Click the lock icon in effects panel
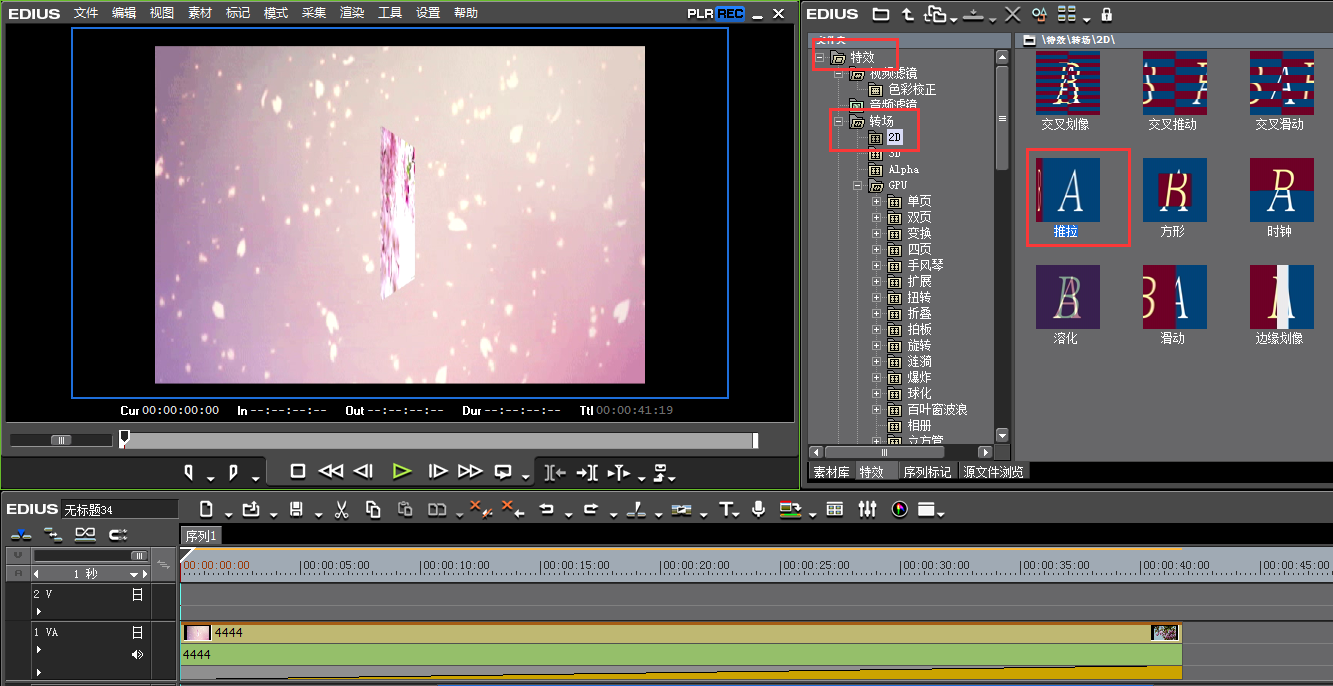 (x=1106, y=14)
